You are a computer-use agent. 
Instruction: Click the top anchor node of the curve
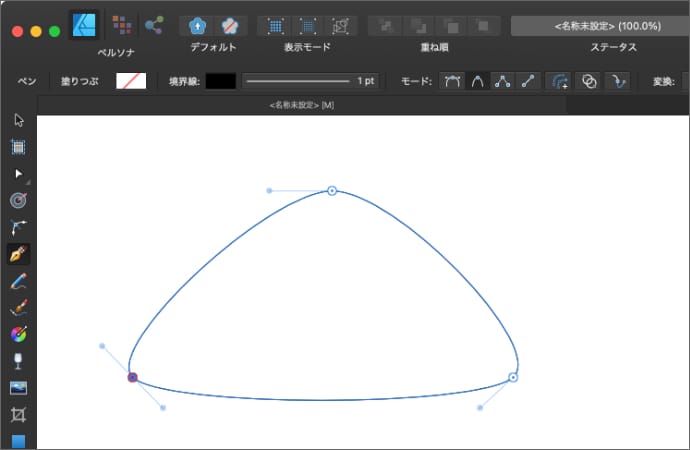pos(332,190)
